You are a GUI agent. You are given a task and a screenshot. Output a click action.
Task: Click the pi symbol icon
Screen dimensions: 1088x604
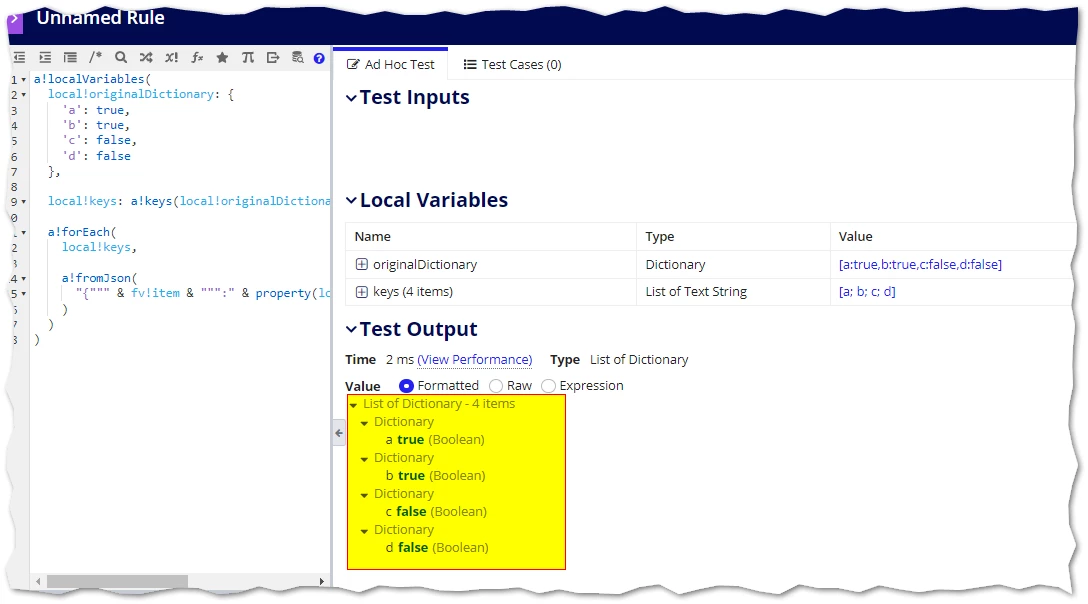[248, 58]
